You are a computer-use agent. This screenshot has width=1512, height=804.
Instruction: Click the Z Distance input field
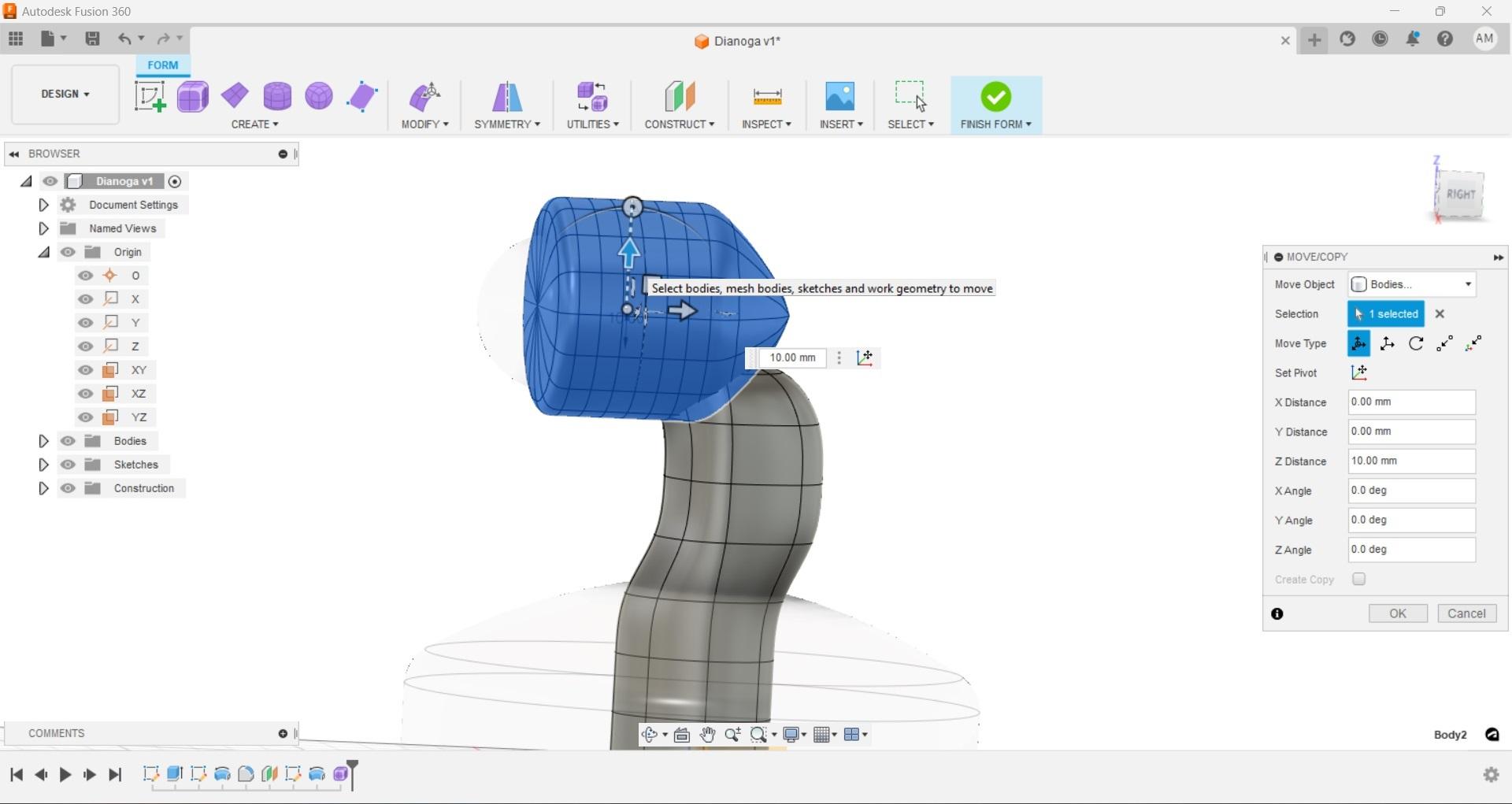point(1412,461)
